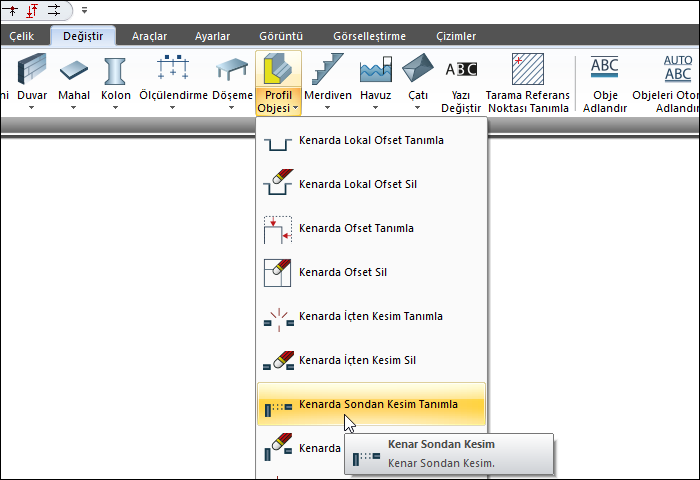The image size is (700, 480).
Task: Expand the Mahal dropdown arrow
Action: click(x=74, y=108)
